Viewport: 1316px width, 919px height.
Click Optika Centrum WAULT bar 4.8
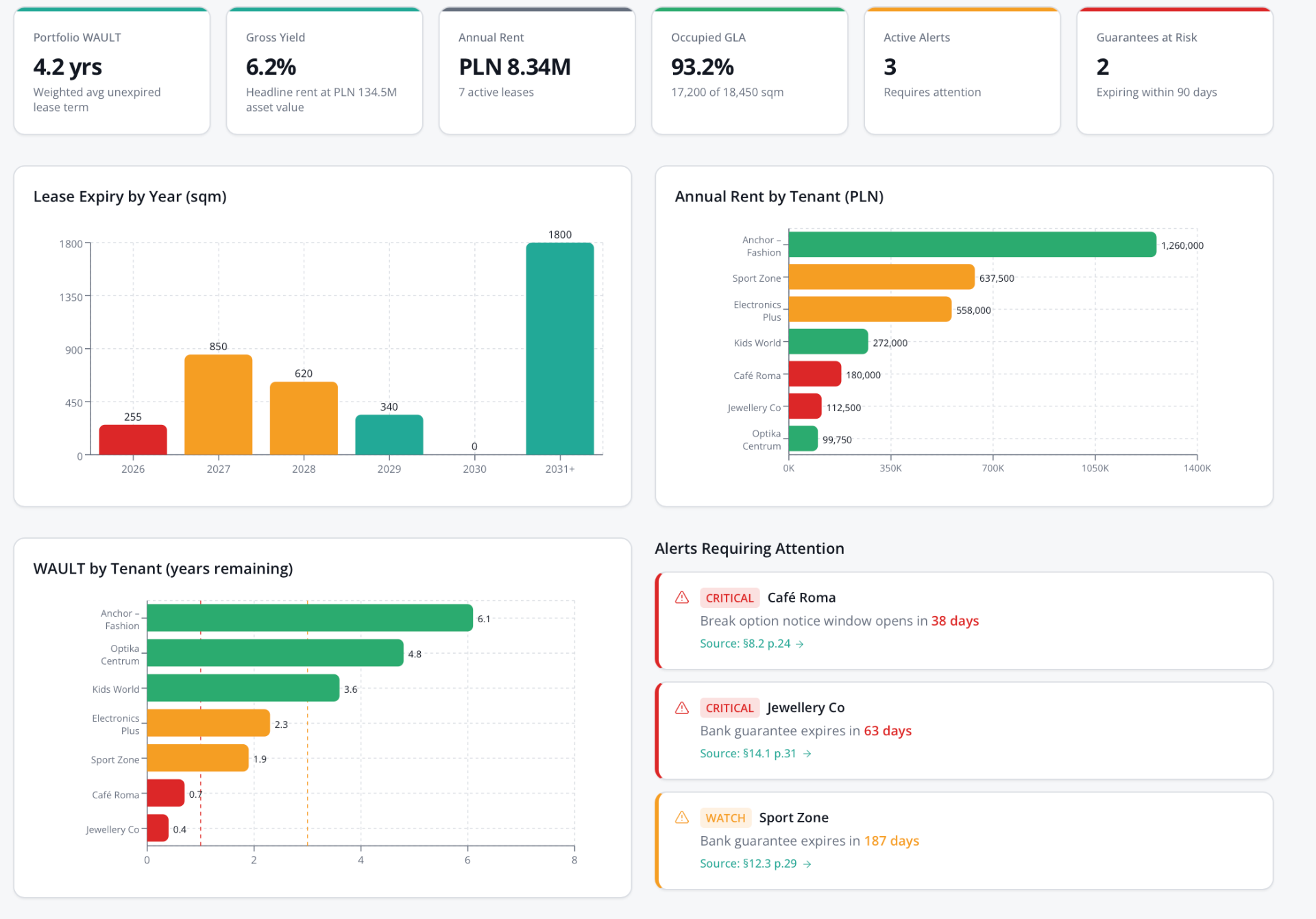[x=275, y=653]
